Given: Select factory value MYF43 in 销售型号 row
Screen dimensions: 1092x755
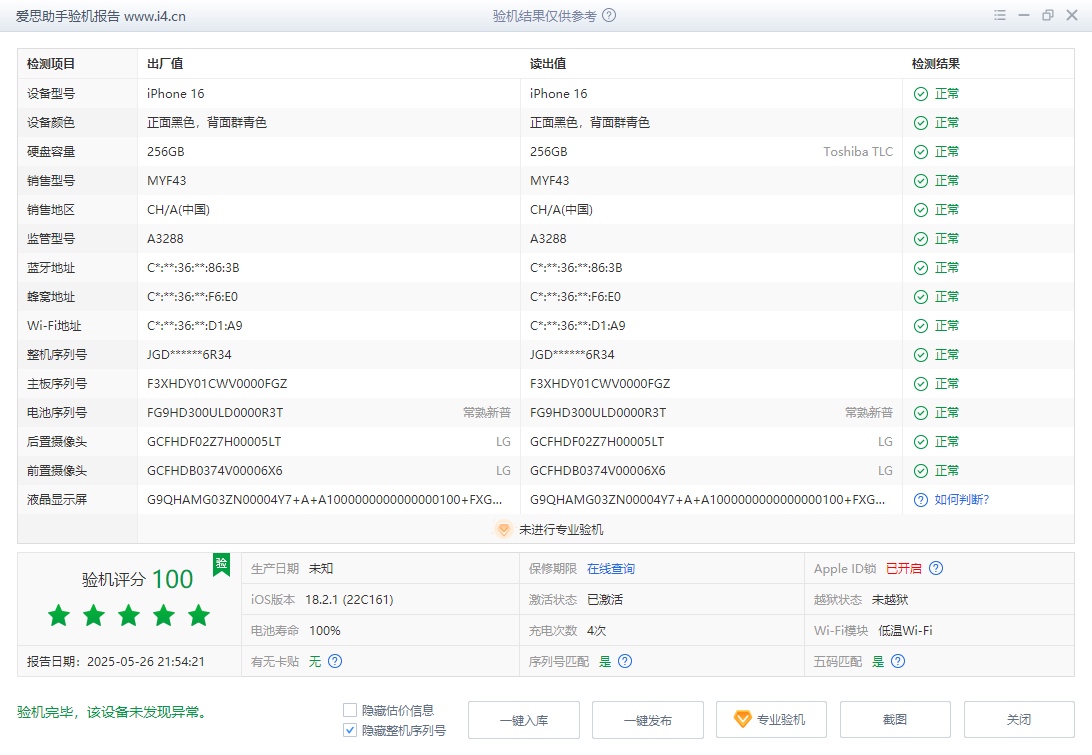Looking at the screenshot, I should (x=166, y=181).
